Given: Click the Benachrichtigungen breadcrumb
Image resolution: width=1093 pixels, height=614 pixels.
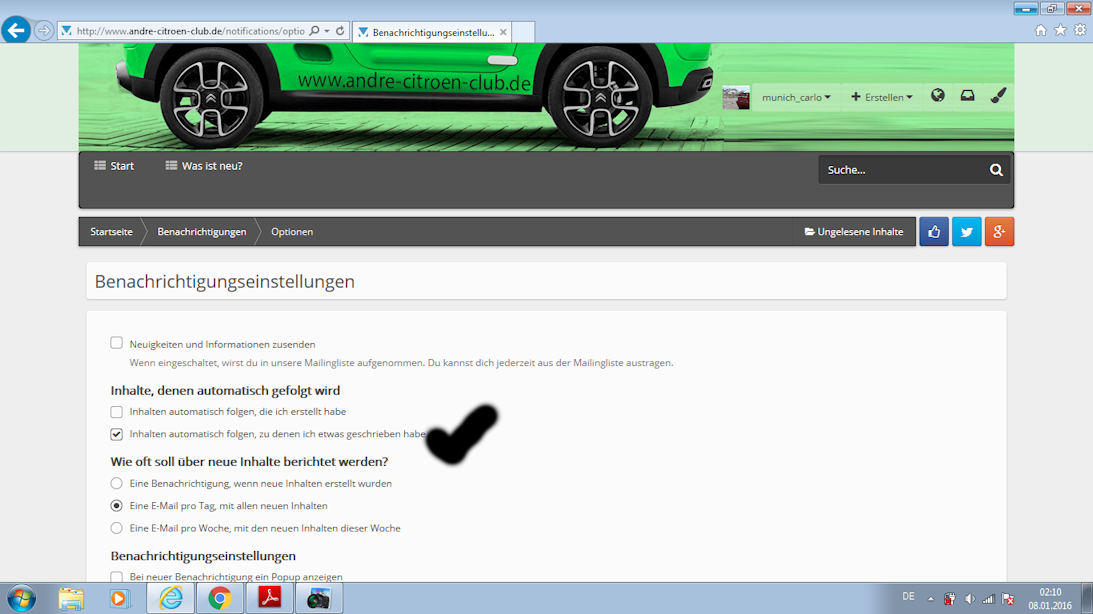Looking at the screenshot, I should (201, 231).
